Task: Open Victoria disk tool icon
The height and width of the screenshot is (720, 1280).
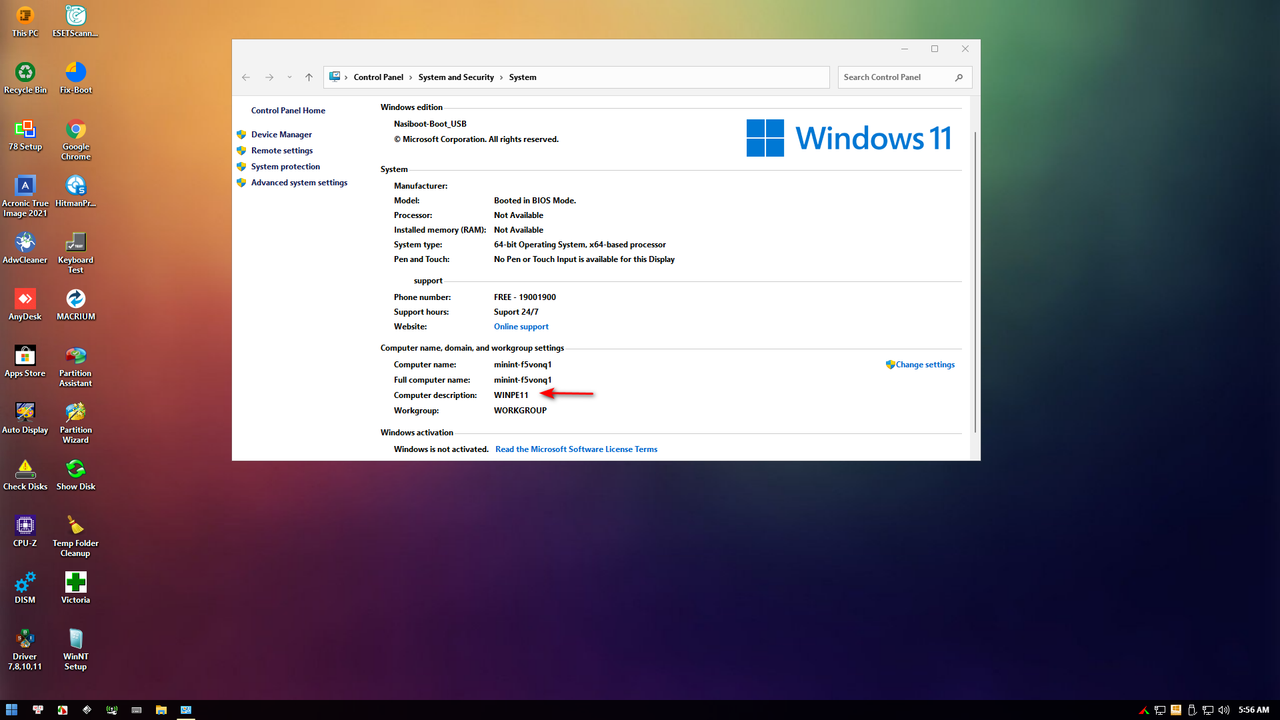Action: (75, 589)
